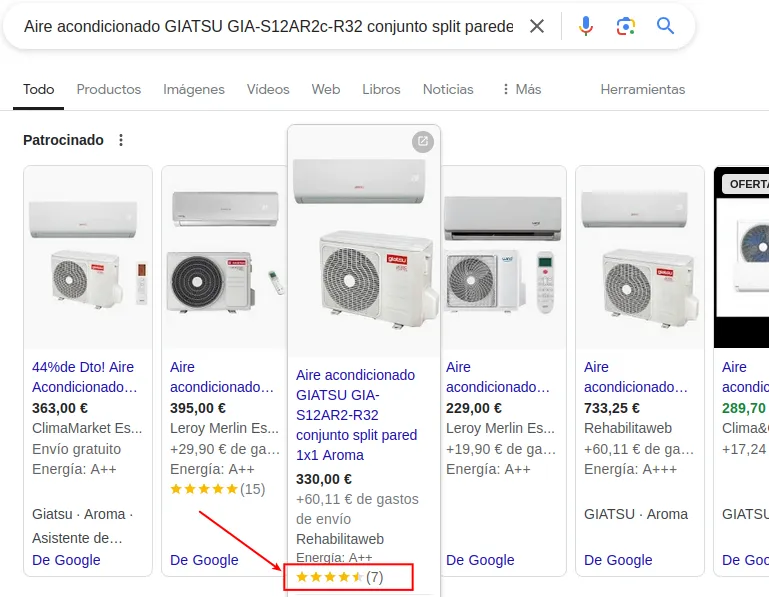Clear the search query with the X icon
The height and width of the screenshot is (597, 769).
point(537,26)
